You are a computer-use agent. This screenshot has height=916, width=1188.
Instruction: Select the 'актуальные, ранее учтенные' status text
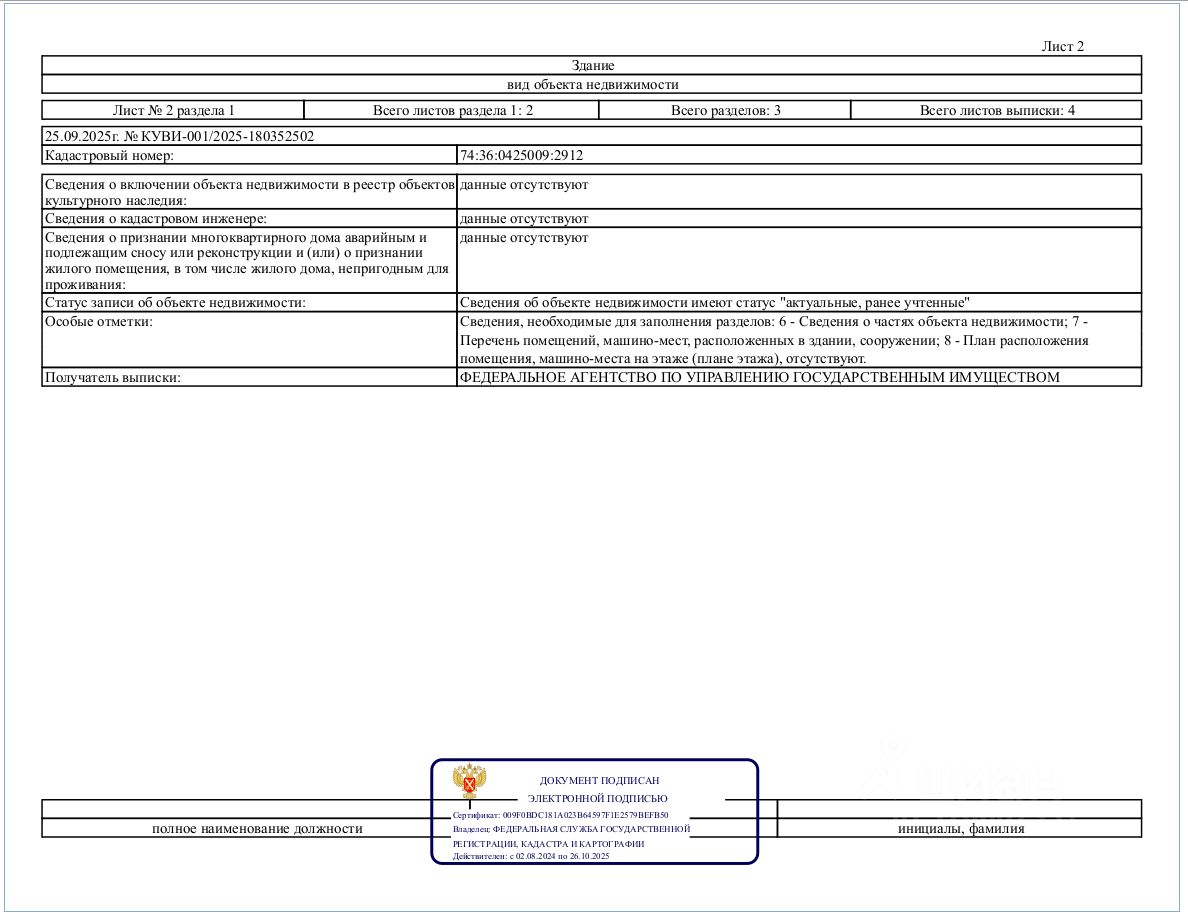click(874, 302)
